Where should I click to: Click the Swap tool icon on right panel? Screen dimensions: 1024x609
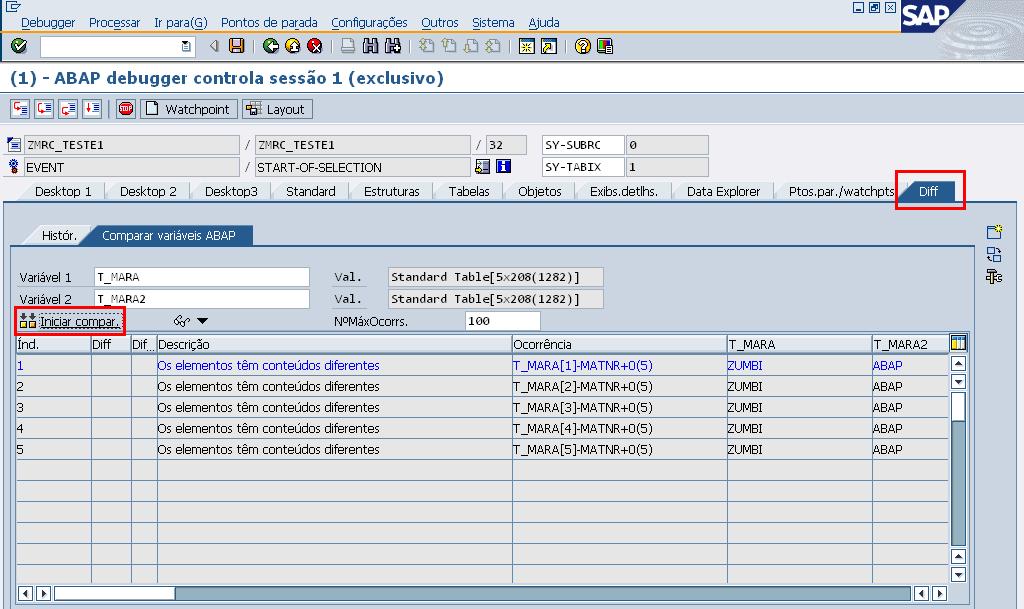tap(994, 254)
